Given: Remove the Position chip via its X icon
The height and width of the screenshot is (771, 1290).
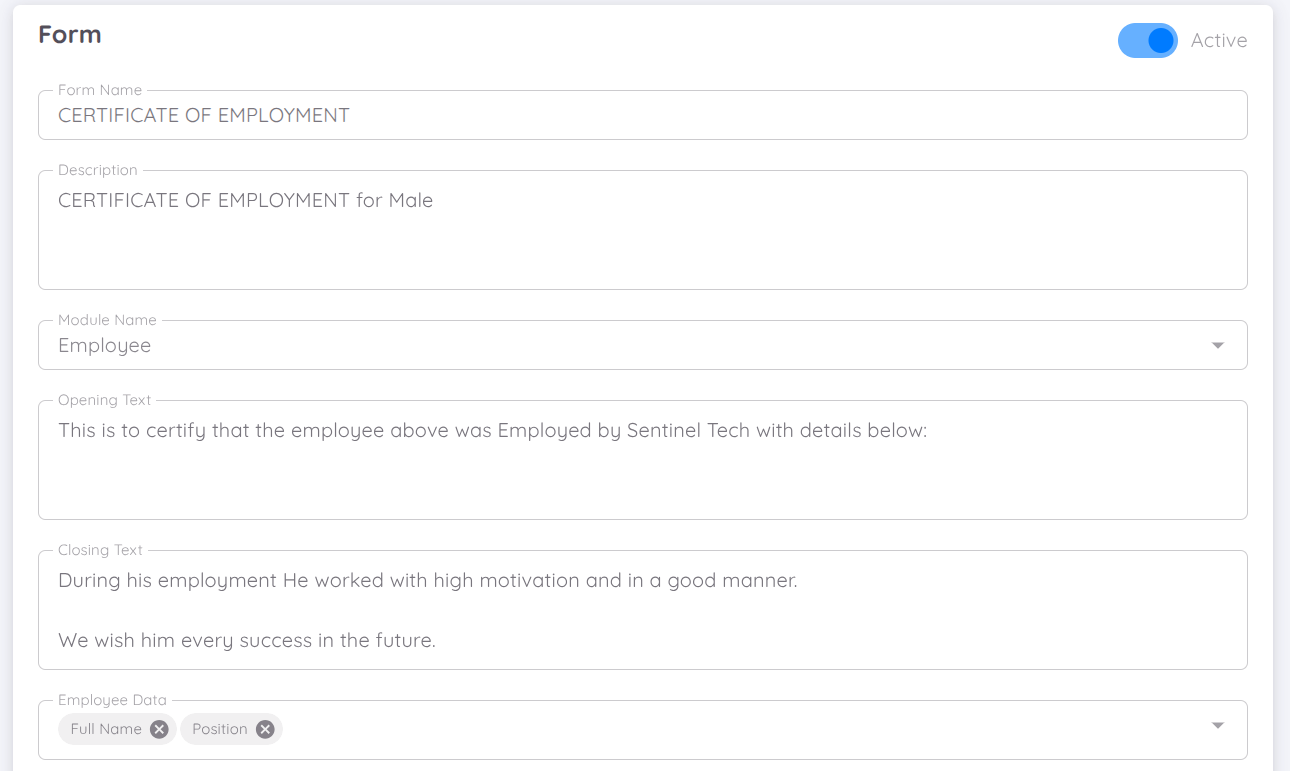Looking at the screenshot, I should coord(265,729).
